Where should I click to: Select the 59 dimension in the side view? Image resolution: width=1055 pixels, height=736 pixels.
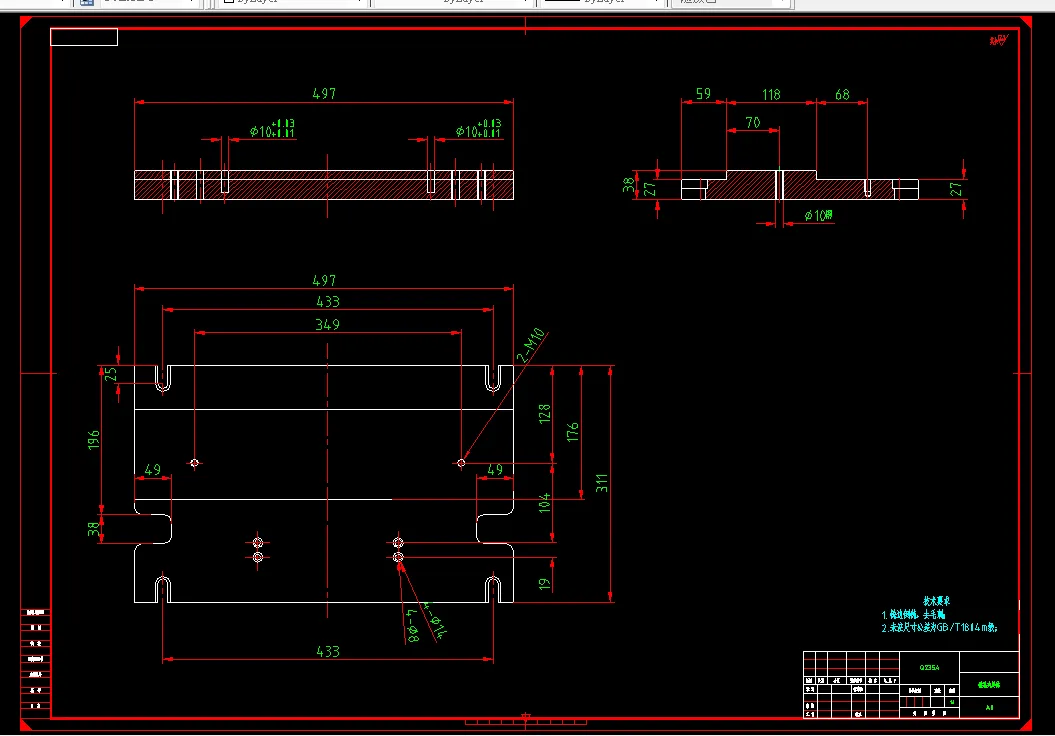(703, 94)
